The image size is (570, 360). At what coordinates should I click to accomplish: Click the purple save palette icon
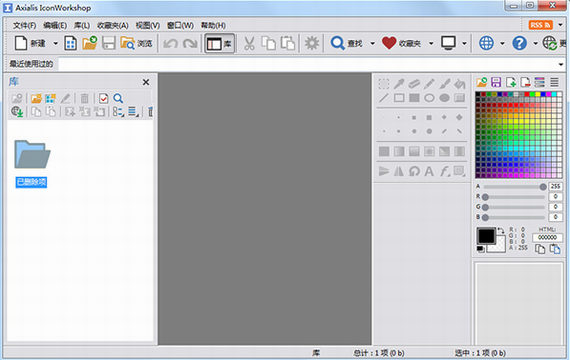point(496,82)
